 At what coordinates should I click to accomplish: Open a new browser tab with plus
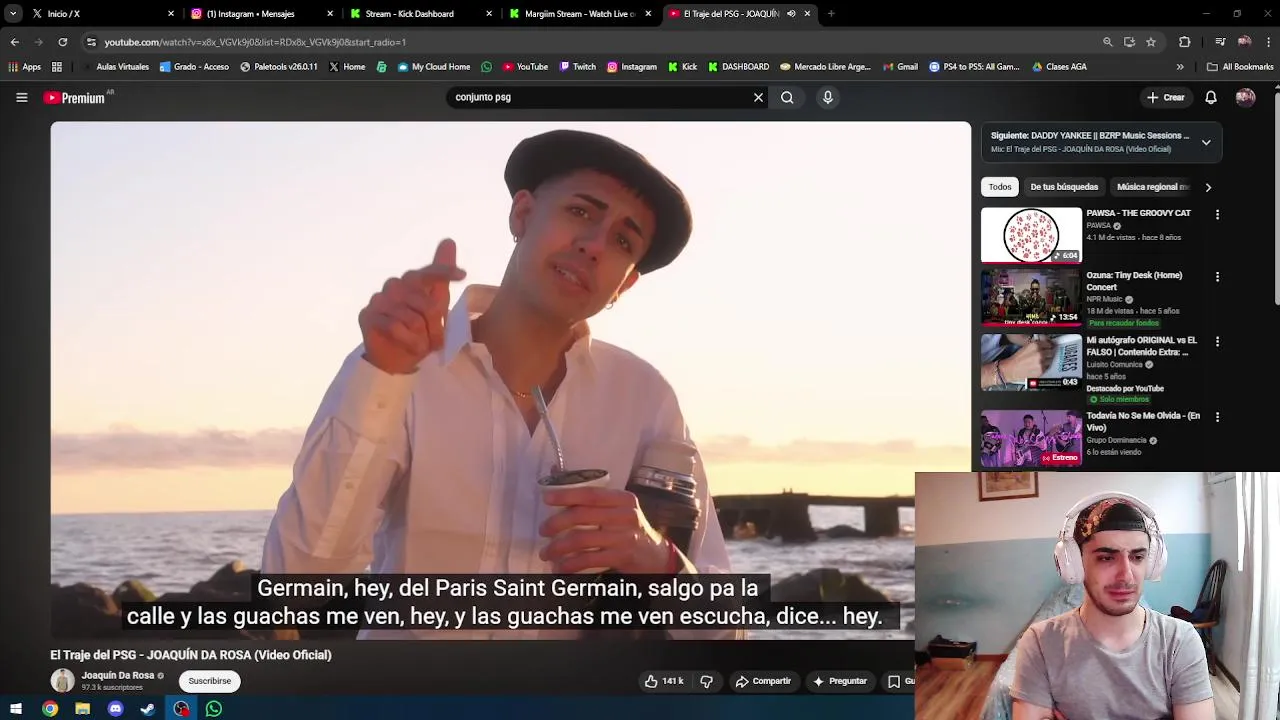pyautogui.click(x=831, y=14)
